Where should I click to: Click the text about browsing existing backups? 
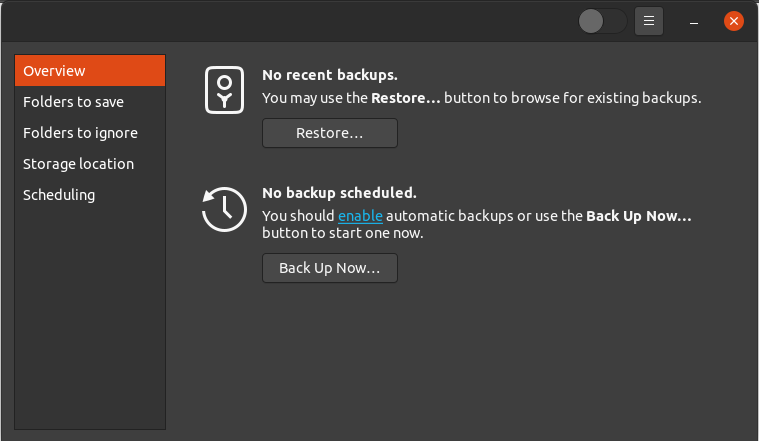coord(481,98)
